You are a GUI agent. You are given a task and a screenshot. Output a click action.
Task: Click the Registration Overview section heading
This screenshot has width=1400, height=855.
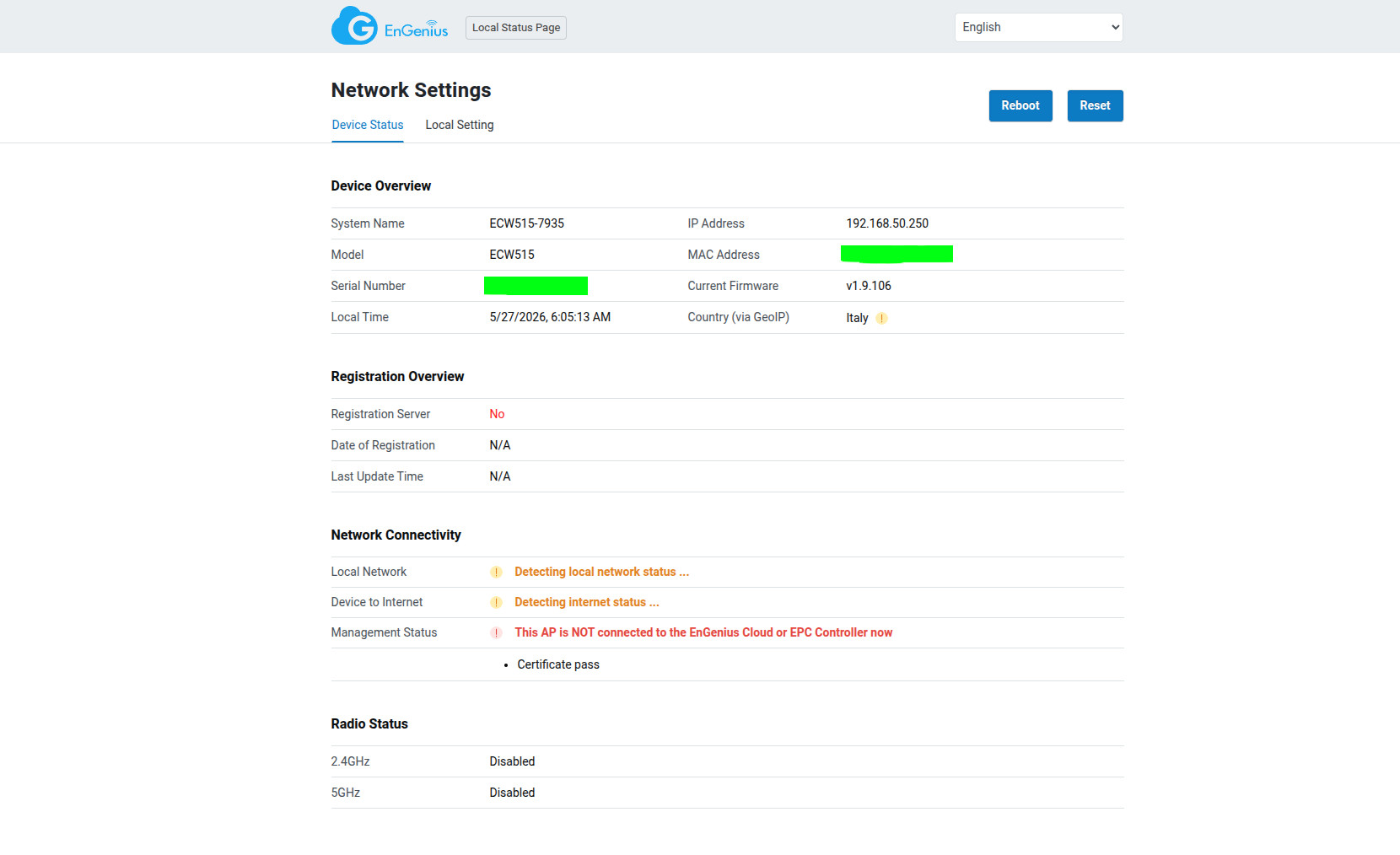397,377
